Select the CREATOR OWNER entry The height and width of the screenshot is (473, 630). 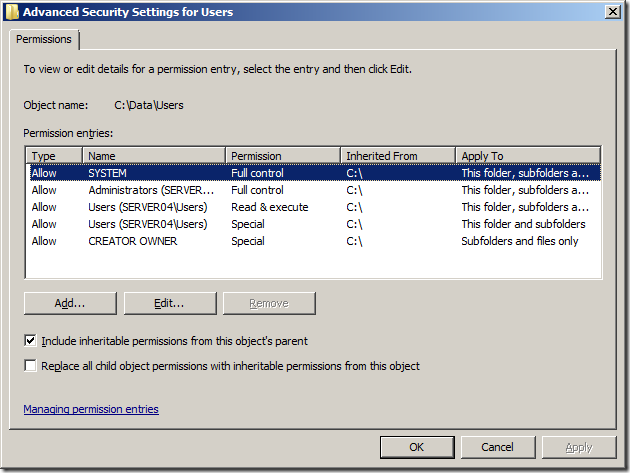click(135, 241)
